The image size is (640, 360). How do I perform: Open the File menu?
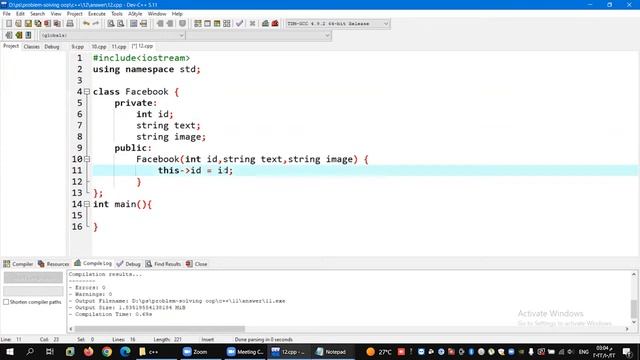tap(7, 14)
